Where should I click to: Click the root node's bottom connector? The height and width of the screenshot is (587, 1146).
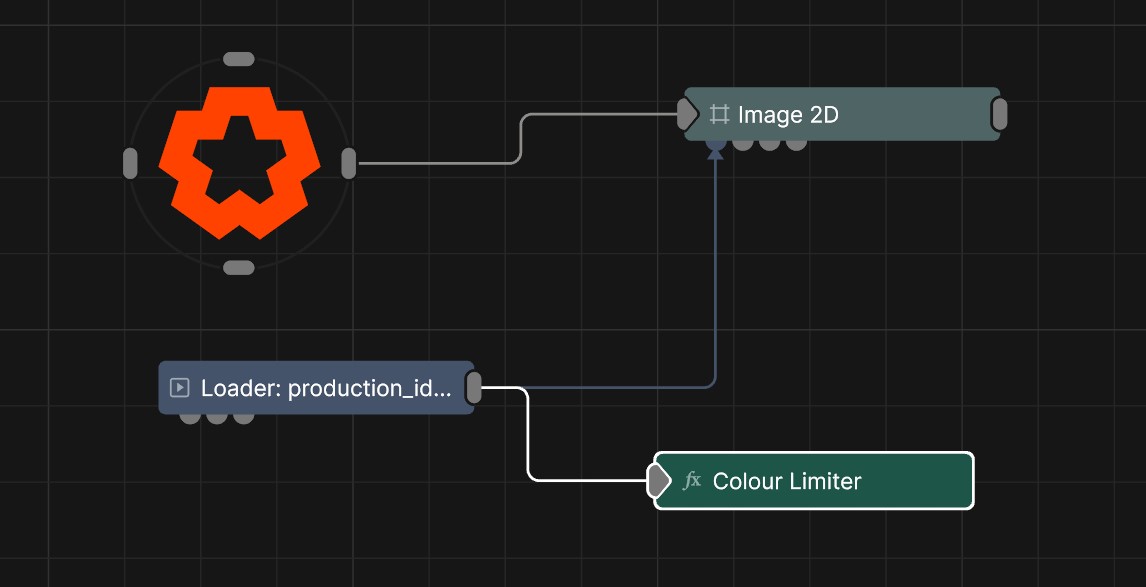pyautogui.click(x=239, y=267)
